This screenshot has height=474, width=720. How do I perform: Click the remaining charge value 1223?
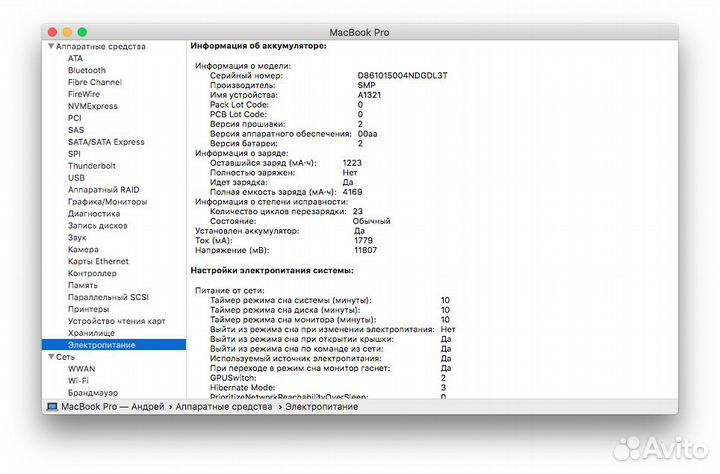tap(352, 163)
